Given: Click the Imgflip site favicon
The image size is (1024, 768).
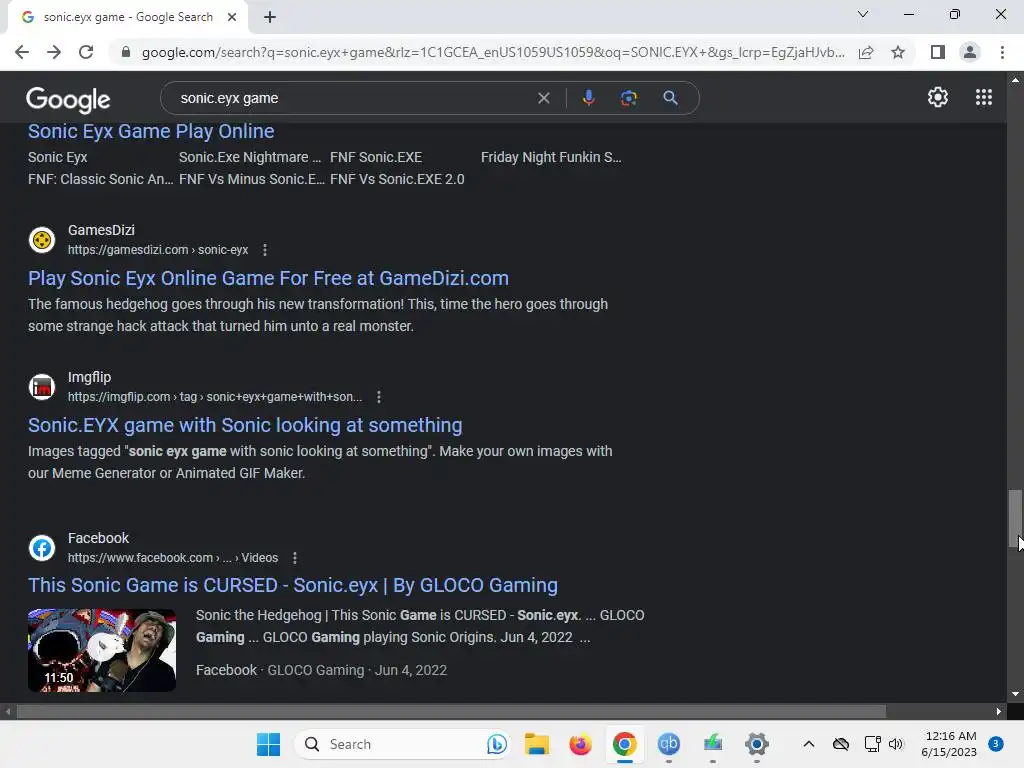Looking at the screenshot, I should click(x=42, y=387).
